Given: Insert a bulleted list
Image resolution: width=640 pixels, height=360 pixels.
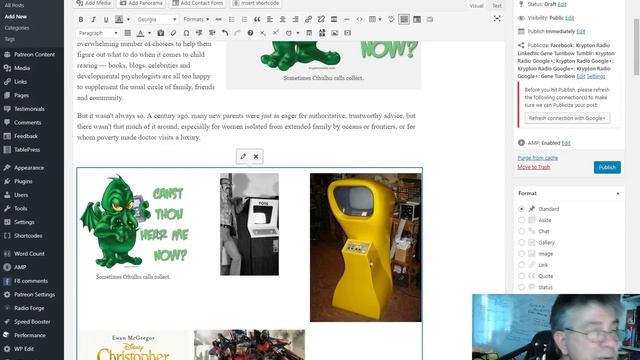Looking at the screenshot, I should coord(231,20).
